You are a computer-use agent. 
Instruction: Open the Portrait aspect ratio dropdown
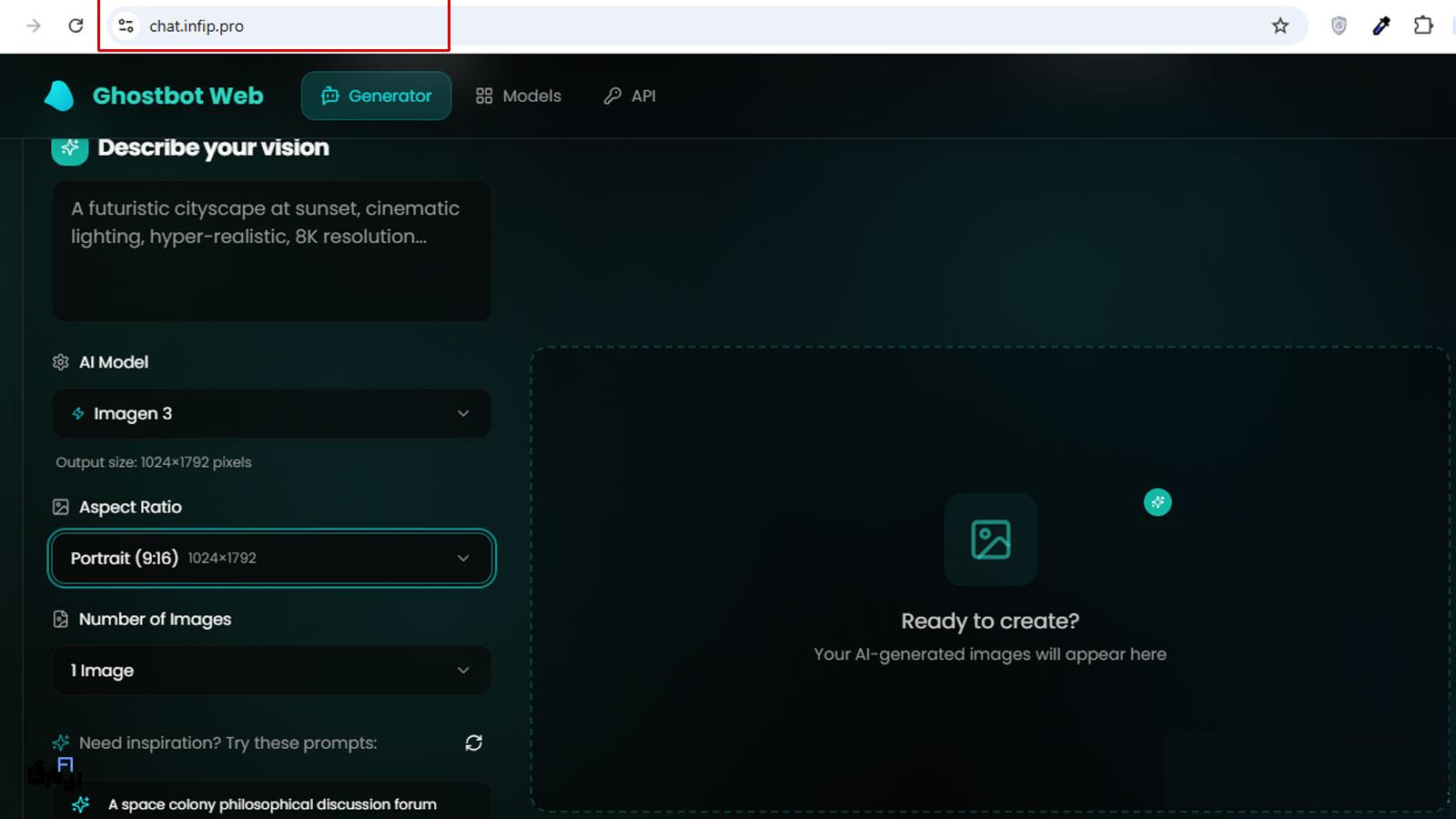(x=270, y=558)
